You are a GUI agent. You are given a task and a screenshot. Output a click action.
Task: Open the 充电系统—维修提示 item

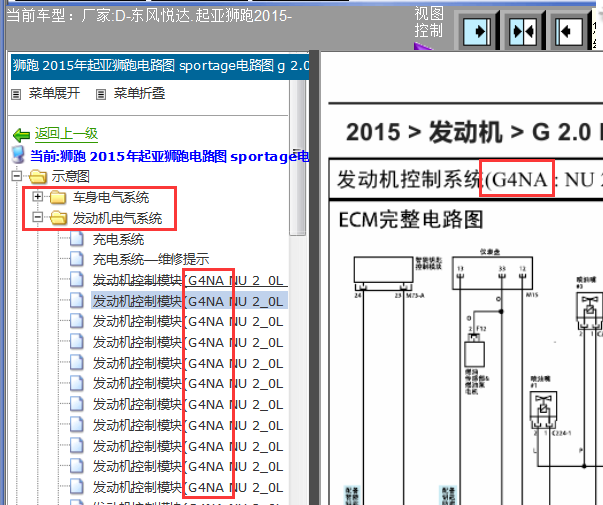[151, 259]
